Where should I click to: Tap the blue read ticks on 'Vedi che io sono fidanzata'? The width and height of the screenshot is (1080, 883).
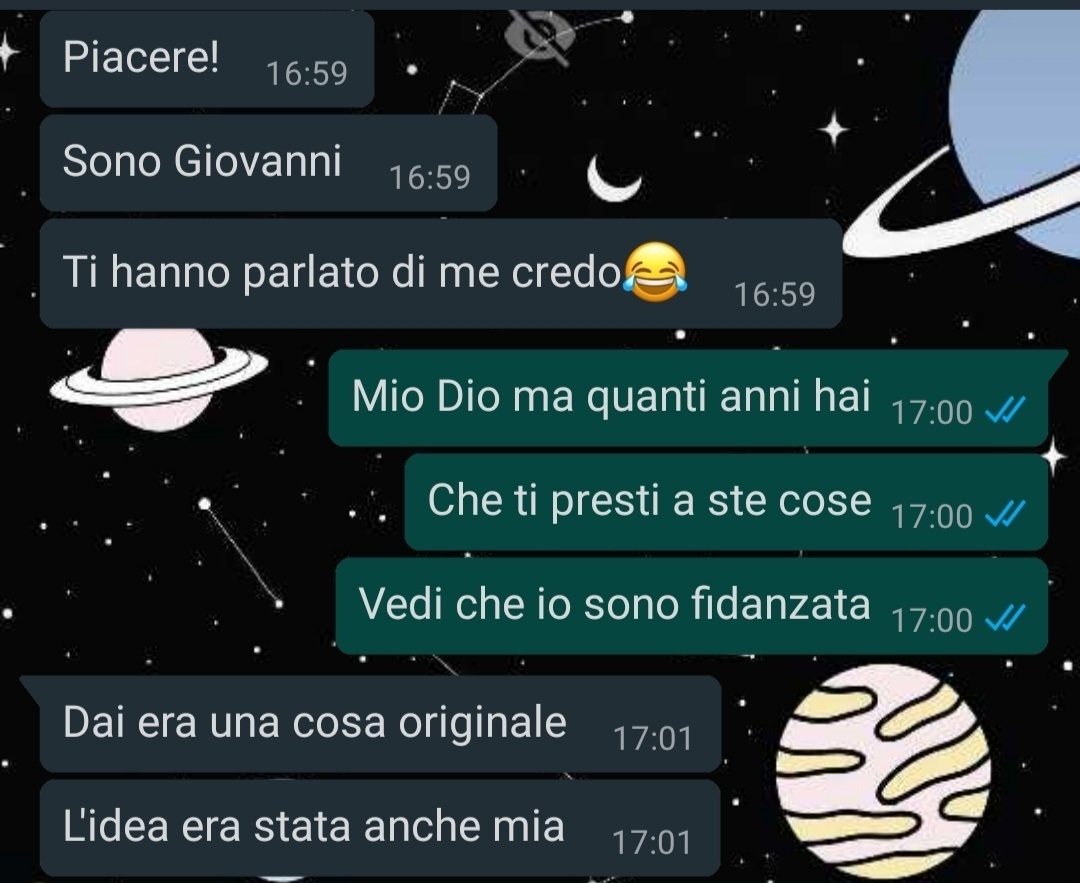point(1005,618)
